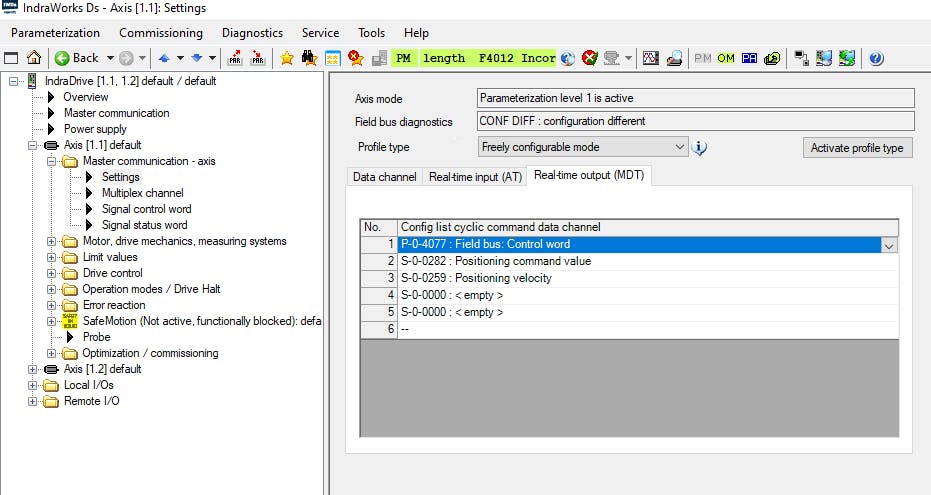The height and width of the screenshot is (495, 931).
Task: Click the OM operating mode icon
Action: (x=725, y=58)
